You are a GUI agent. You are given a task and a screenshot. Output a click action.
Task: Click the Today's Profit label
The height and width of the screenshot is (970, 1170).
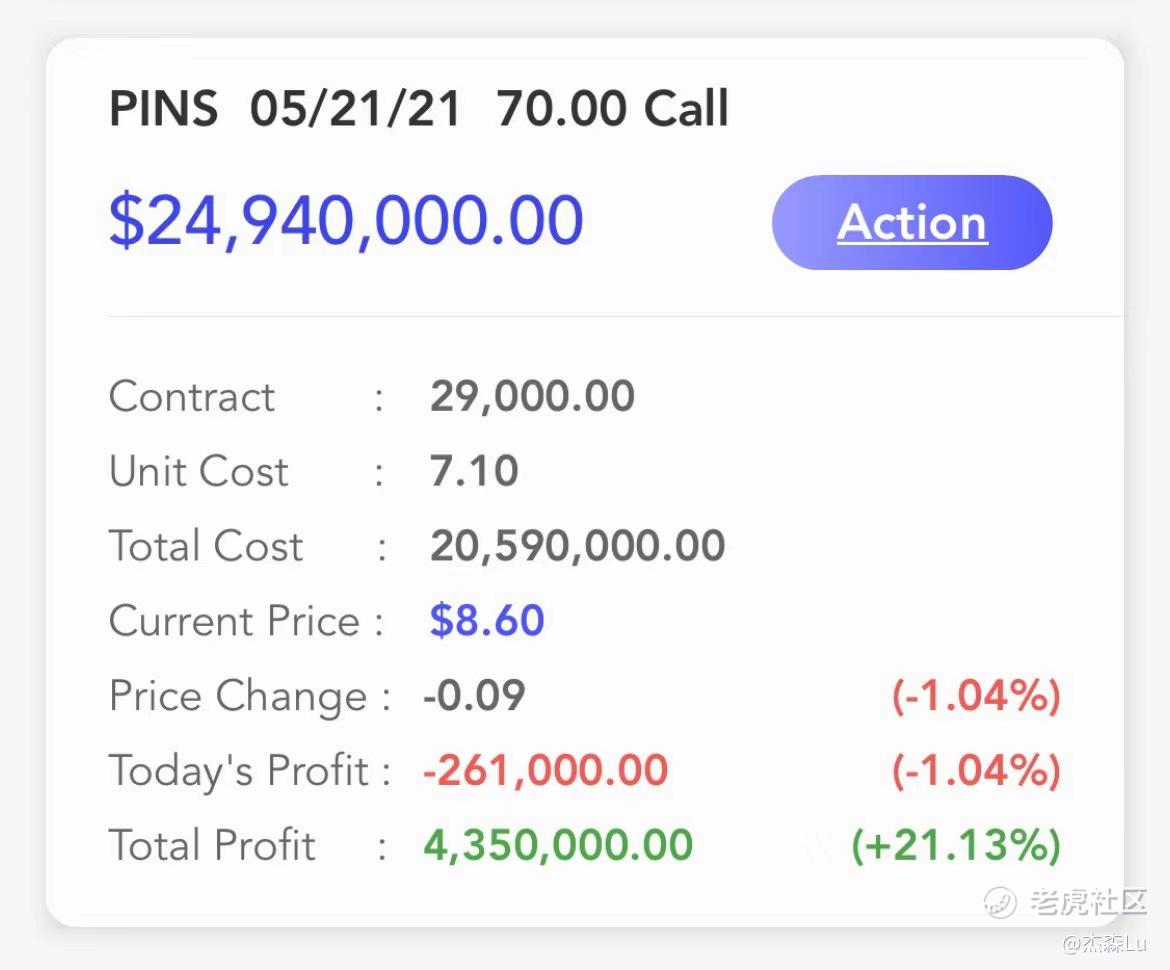point(239,770)
